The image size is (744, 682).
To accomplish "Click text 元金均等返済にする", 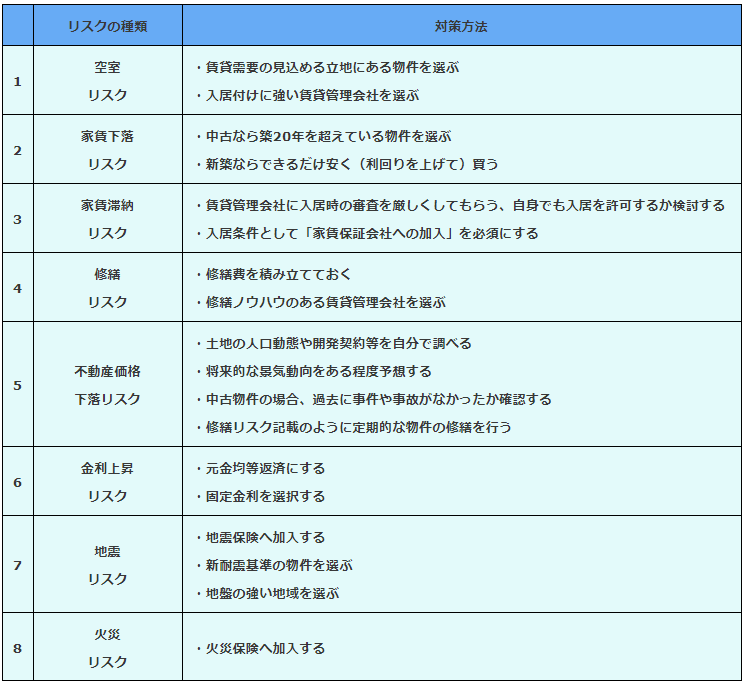I will 265,468.
